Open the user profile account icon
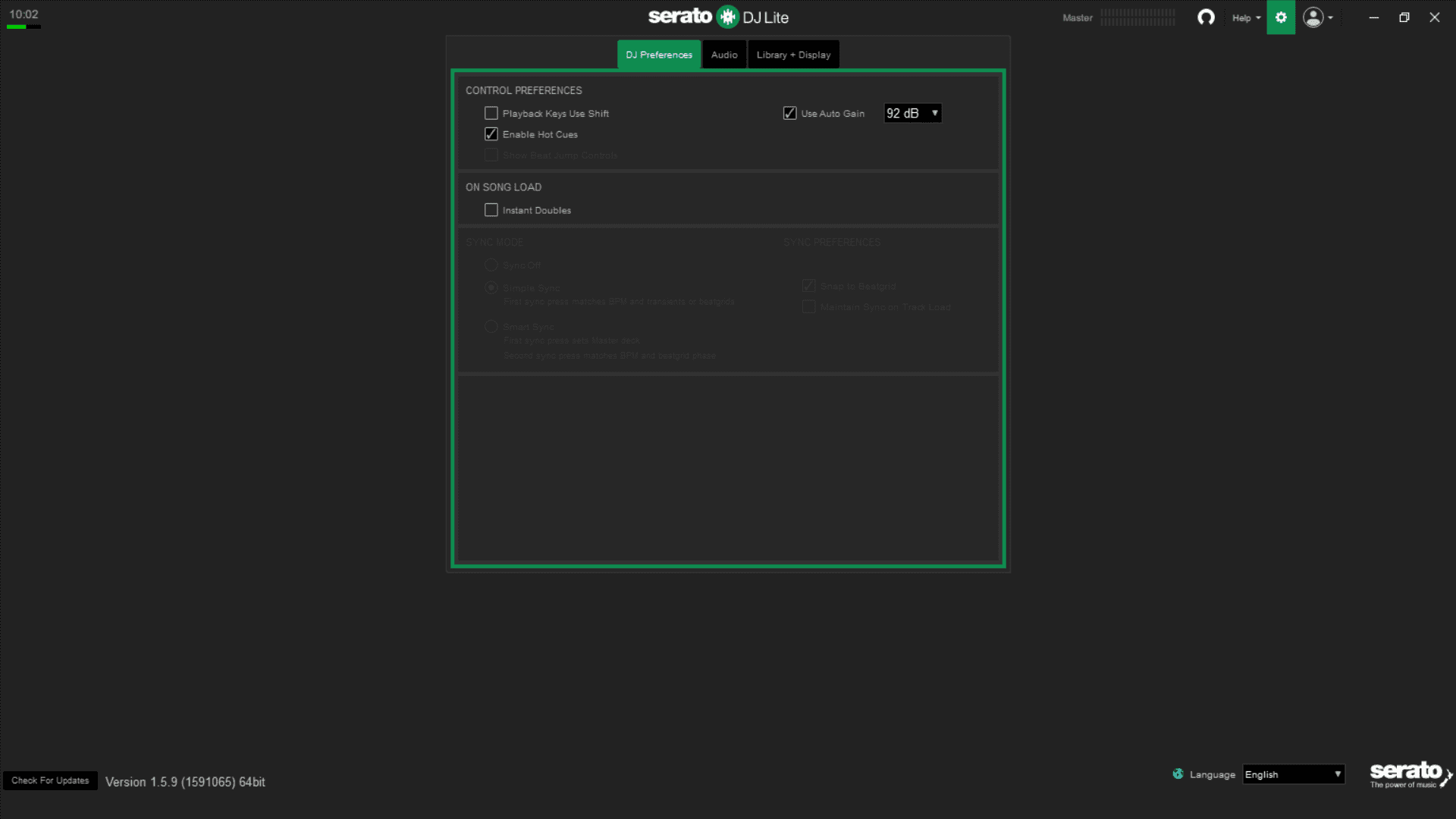This screenshot has height=819, width=1456. [x=1313, y=17]
